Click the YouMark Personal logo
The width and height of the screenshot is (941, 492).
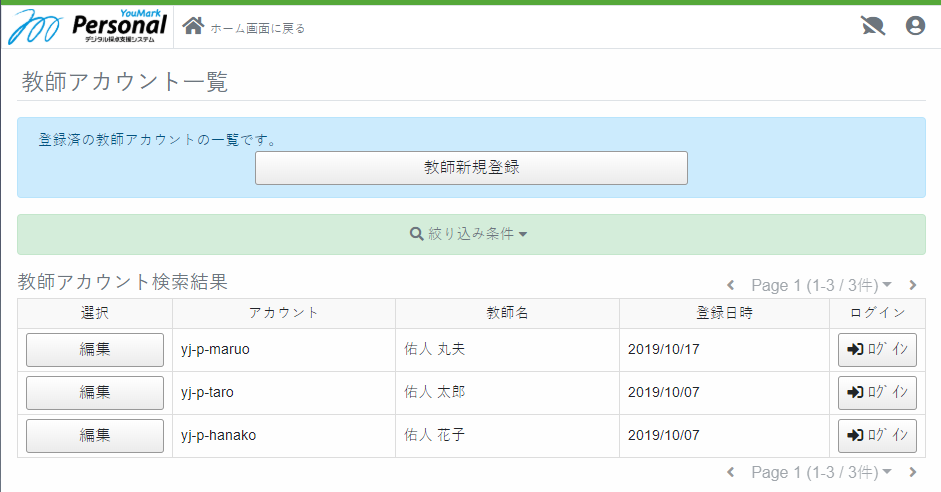88,26
